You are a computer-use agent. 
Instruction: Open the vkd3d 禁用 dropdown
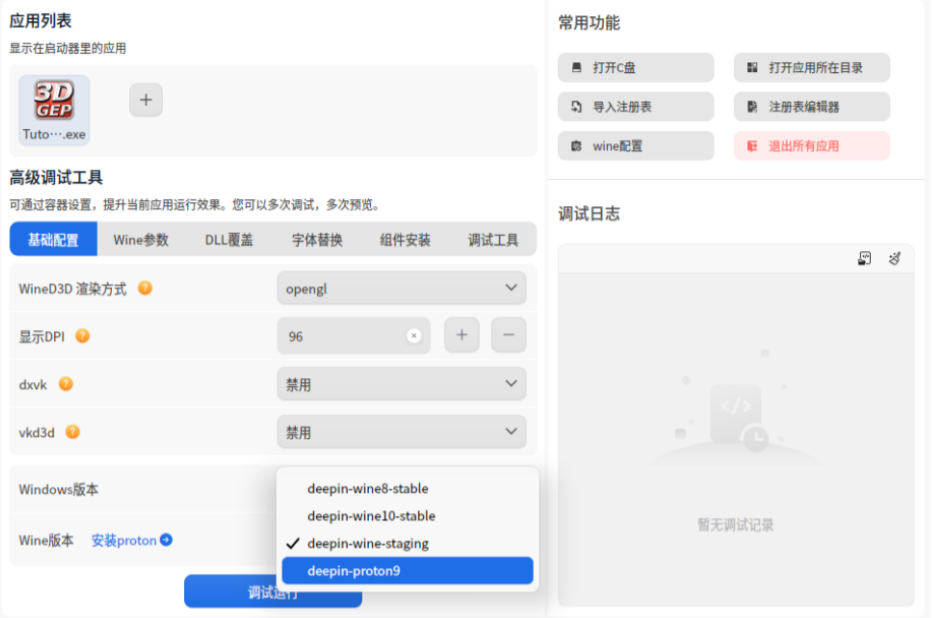pos(401,432)
